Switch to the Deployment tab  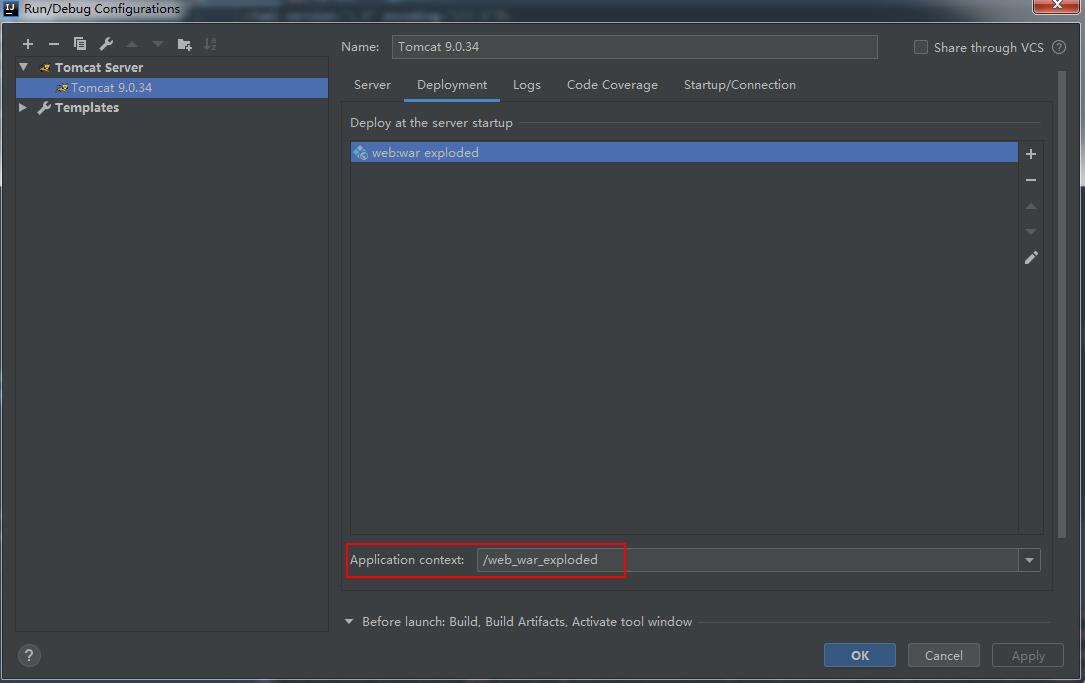pos(452,84)
